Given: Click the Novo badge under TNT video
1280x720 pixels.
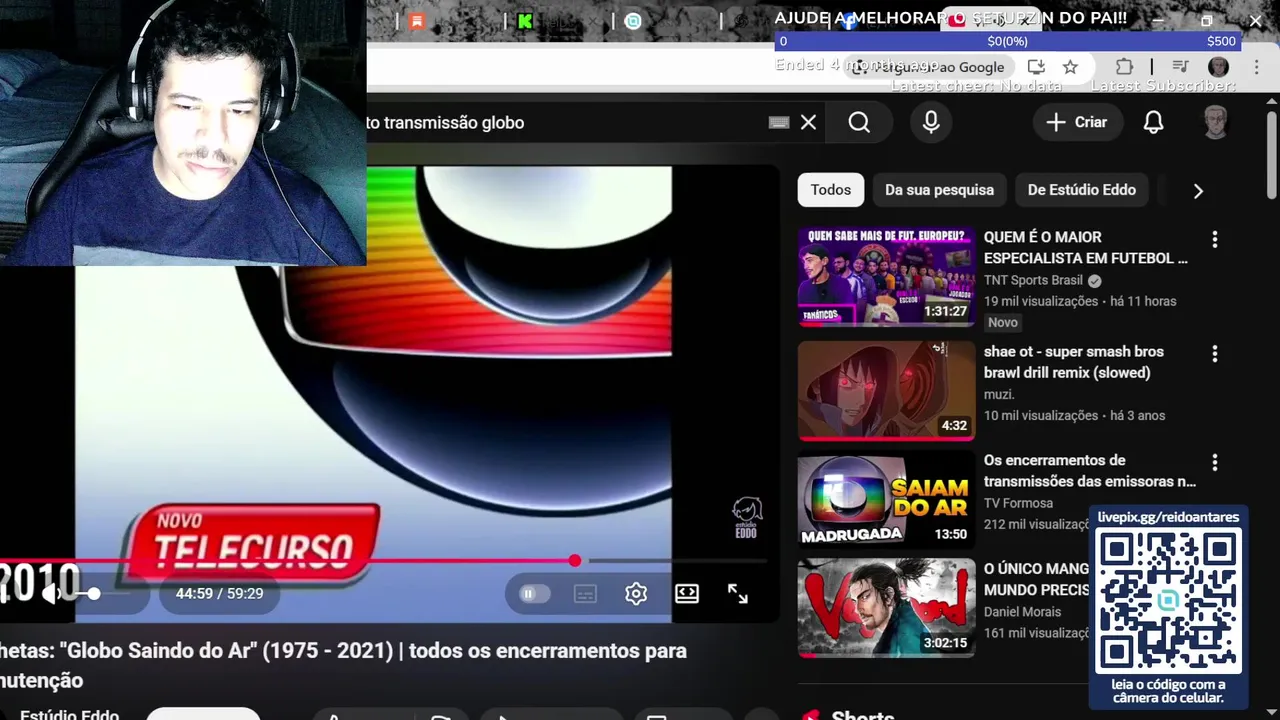Looking at the screenshot, I should coord(1003,322).
